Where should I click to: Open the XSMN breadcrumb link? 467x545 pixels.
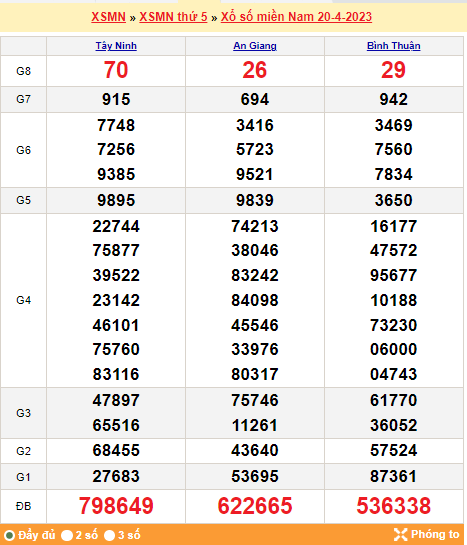(x=108, y=17)
